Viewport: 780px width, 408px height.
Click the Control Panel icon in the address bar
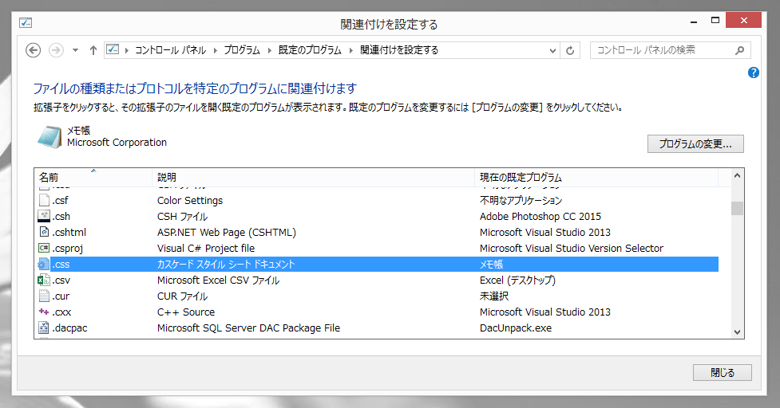coord(113,50)
